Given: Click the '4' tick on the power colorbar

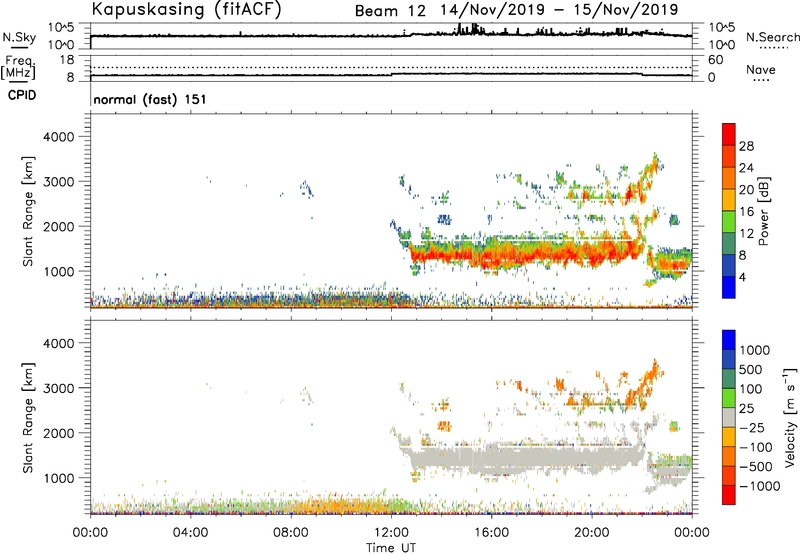Looking at the screenshot, I should tap(742, 277).
